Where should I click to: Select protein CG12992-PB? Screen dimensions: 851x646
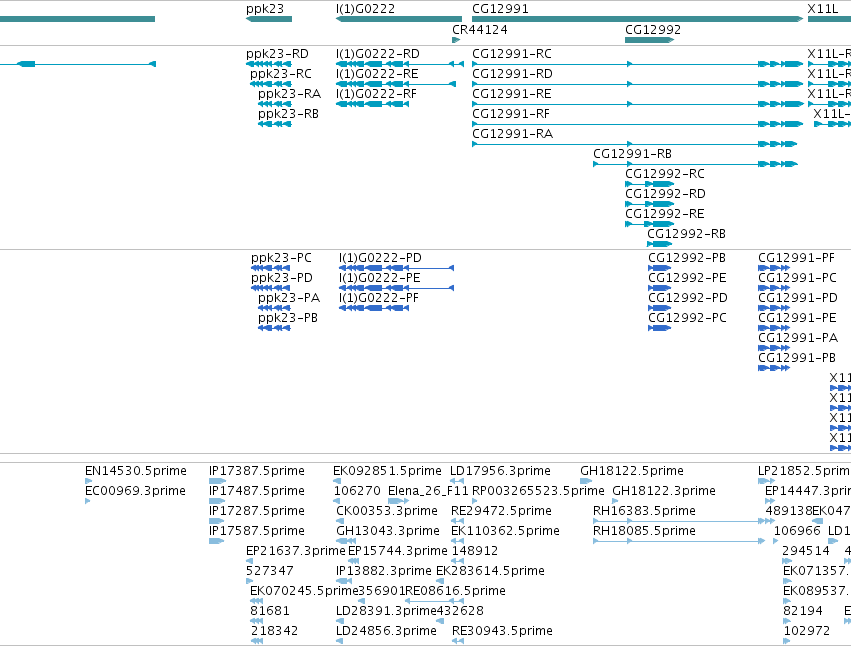(660, 268)
